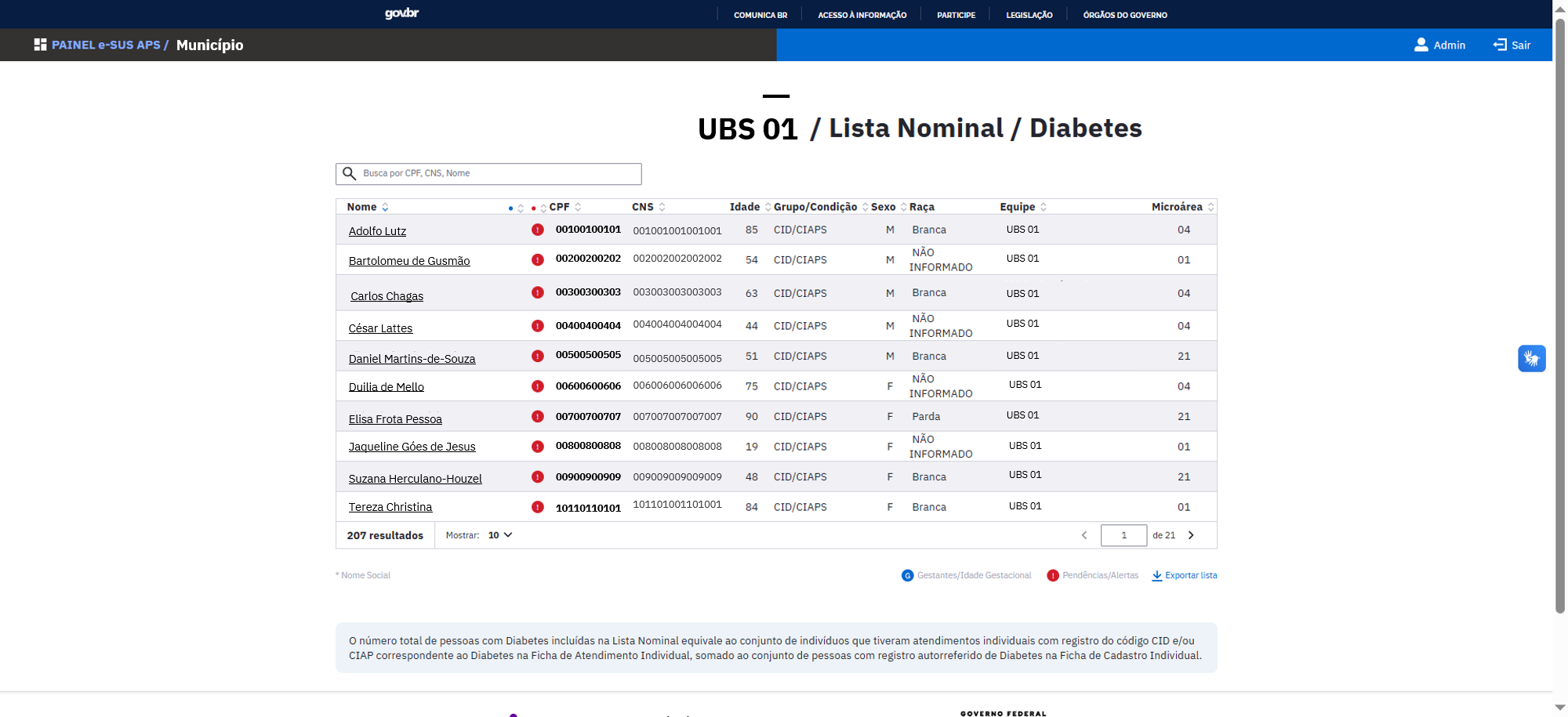Toggle sorting on the Idade column
This screenshot has width=1568, height=717.
pos(766,207)
